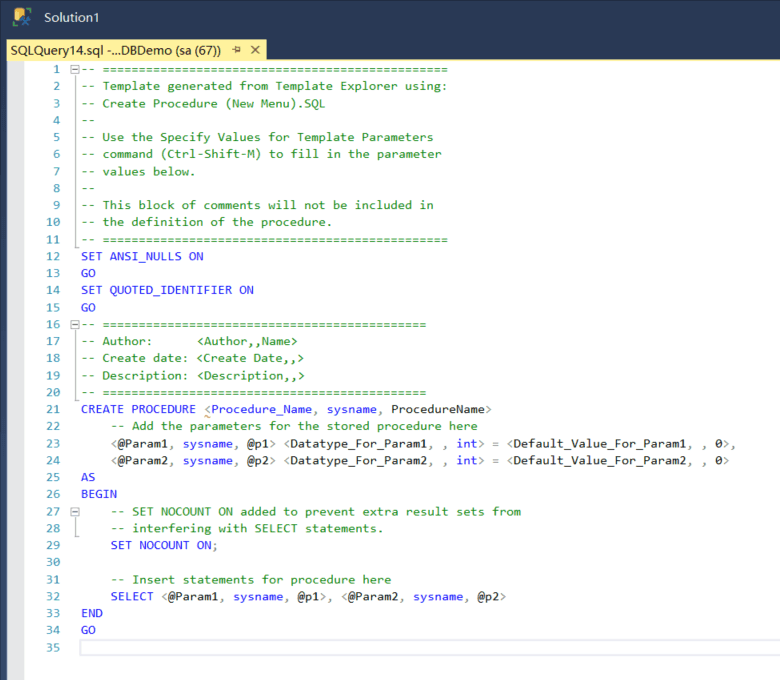Click the SELECT keyword on line 32
This screenshot has width=780, height=680.
pyautogui.click(x=132, y=596)
